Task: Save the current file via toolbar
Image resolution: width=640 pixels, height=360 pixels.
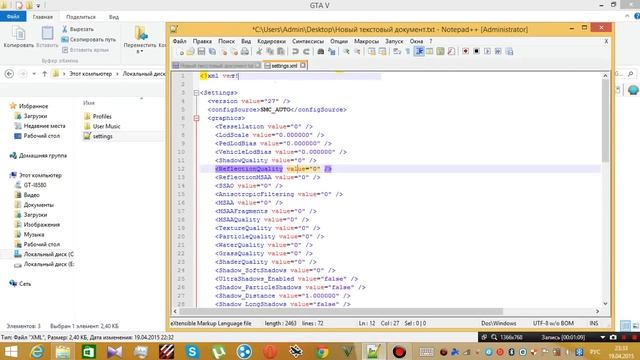Action: click(x=201, y=51)
